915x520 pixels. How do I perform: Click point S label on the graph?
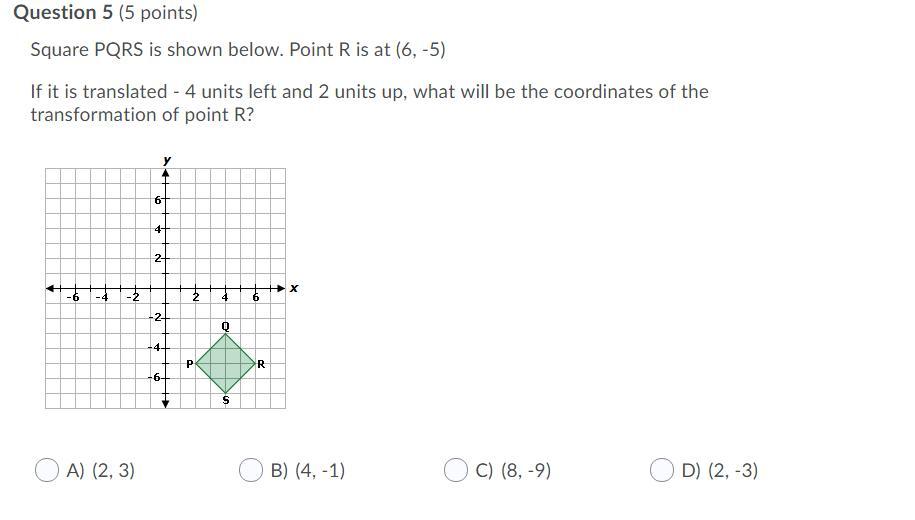tap(226, 400)
